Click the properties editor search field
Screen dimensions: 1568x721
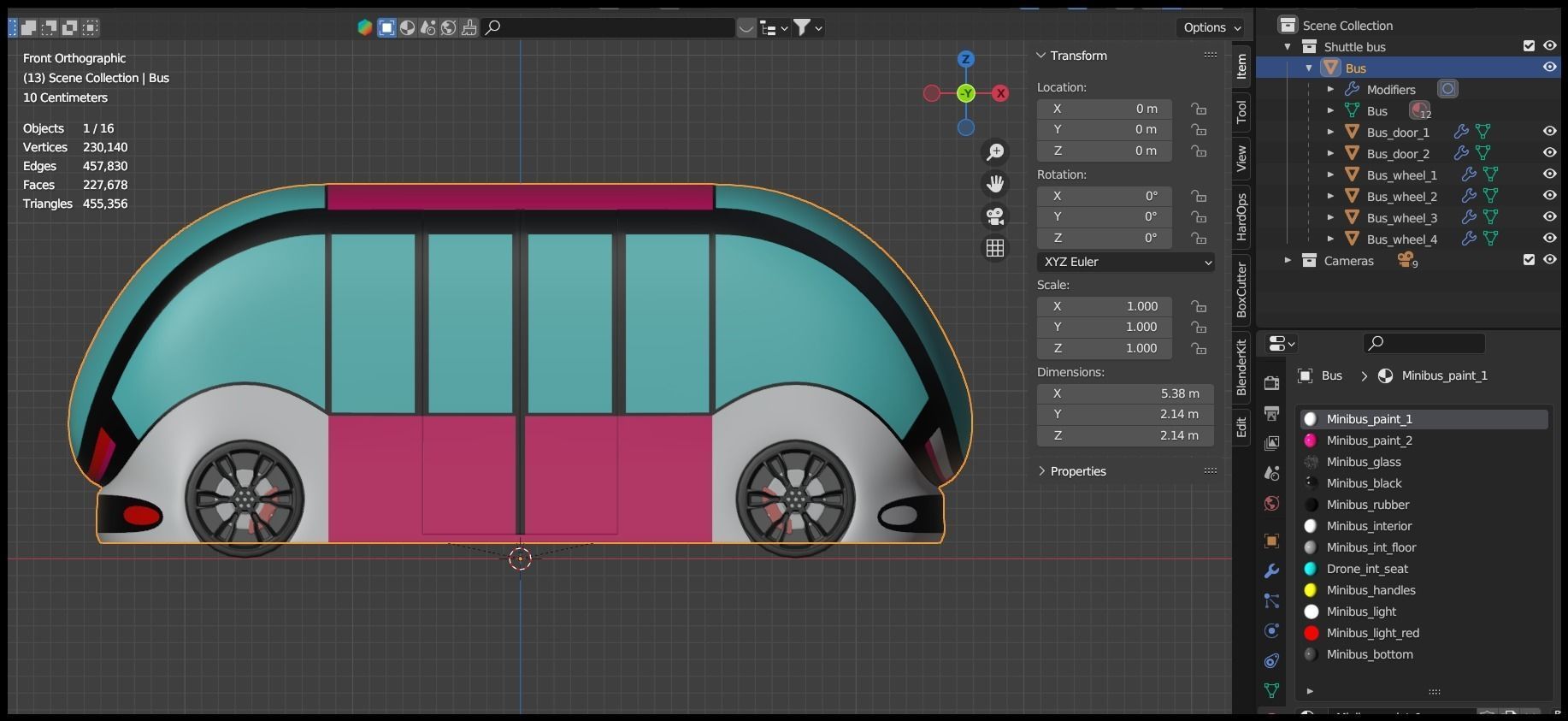point(1424,343)
